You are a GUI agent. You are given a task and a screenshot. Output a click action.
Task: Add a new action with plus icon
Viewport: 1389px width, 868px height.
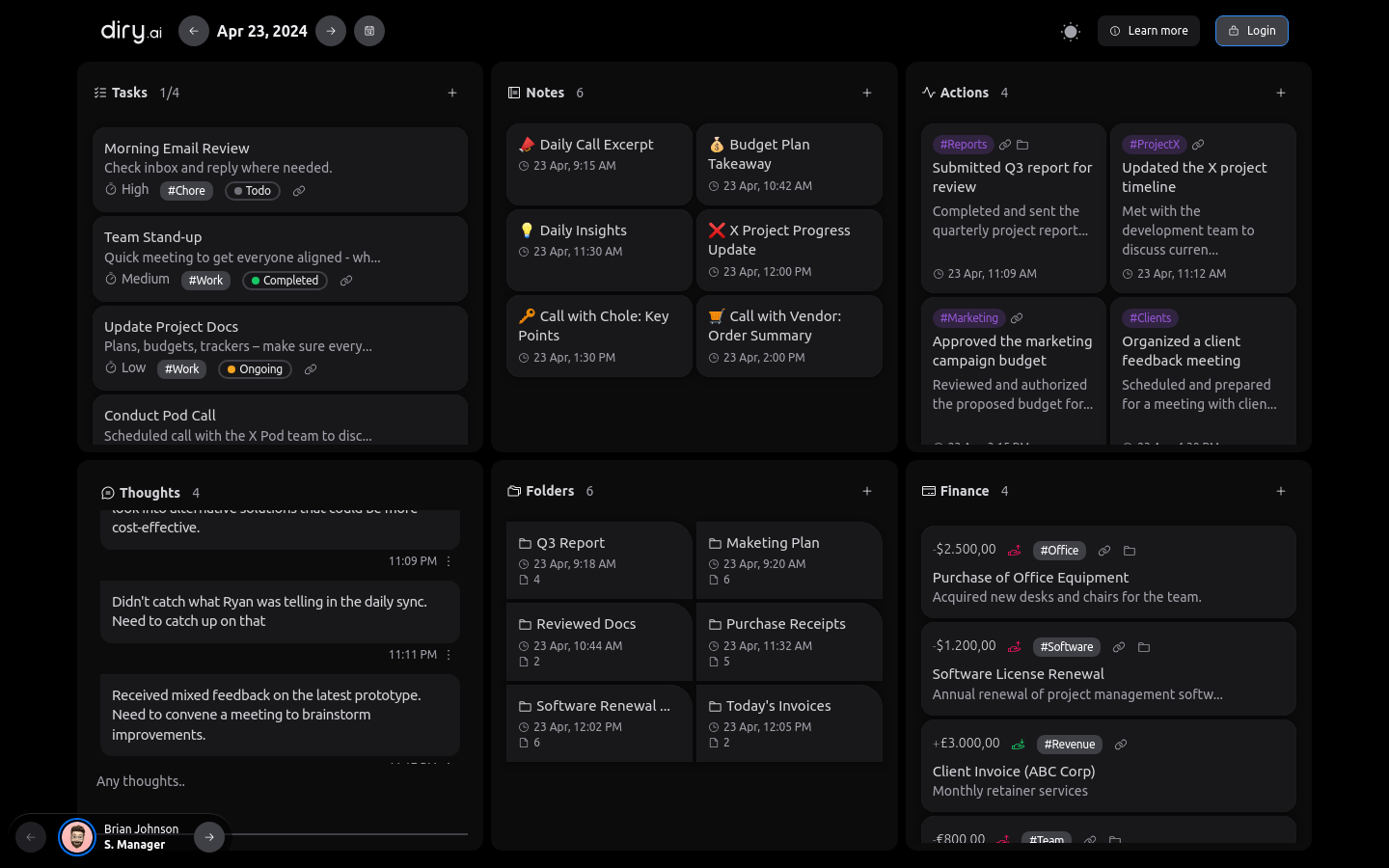1281,93
